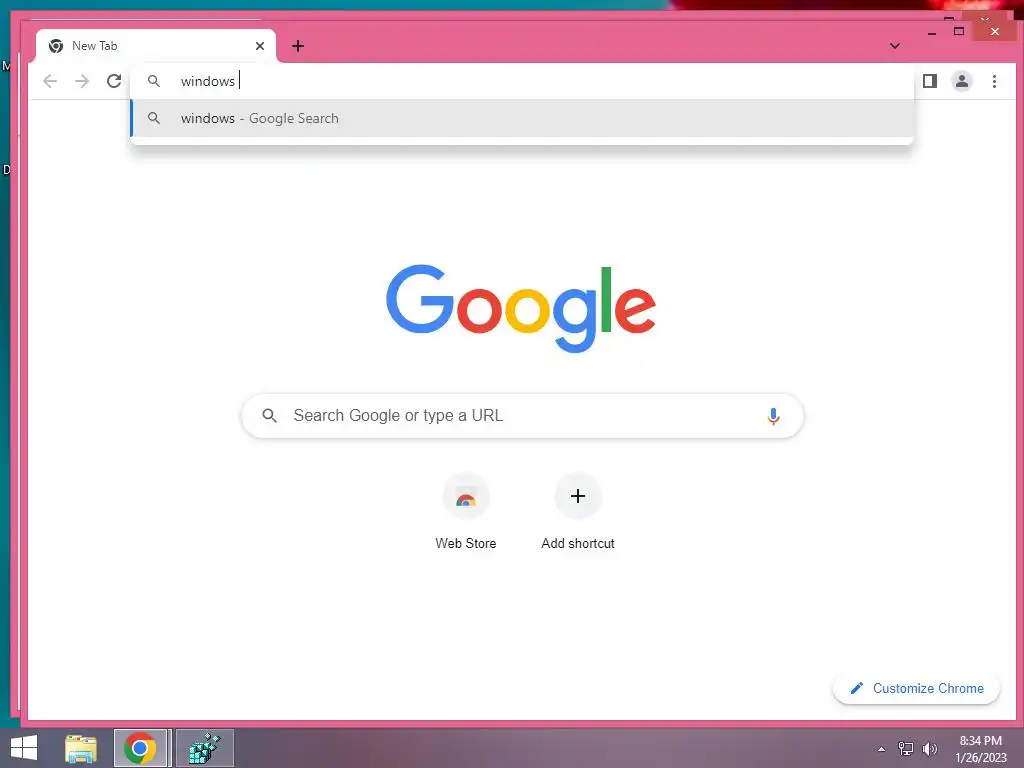Click the Chrome taskbar icon

click(140, 748)
